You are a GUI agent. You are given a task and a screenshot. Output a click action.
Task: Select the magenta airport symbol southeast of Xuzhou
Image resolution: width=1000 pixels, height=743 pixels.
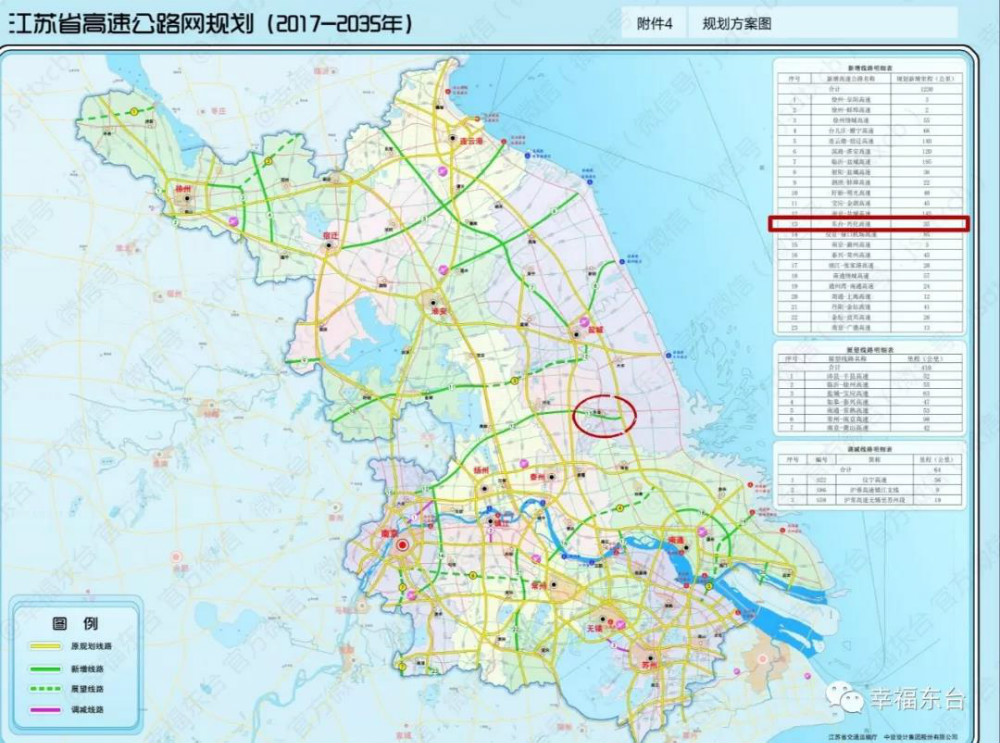[x=234, y=221]
